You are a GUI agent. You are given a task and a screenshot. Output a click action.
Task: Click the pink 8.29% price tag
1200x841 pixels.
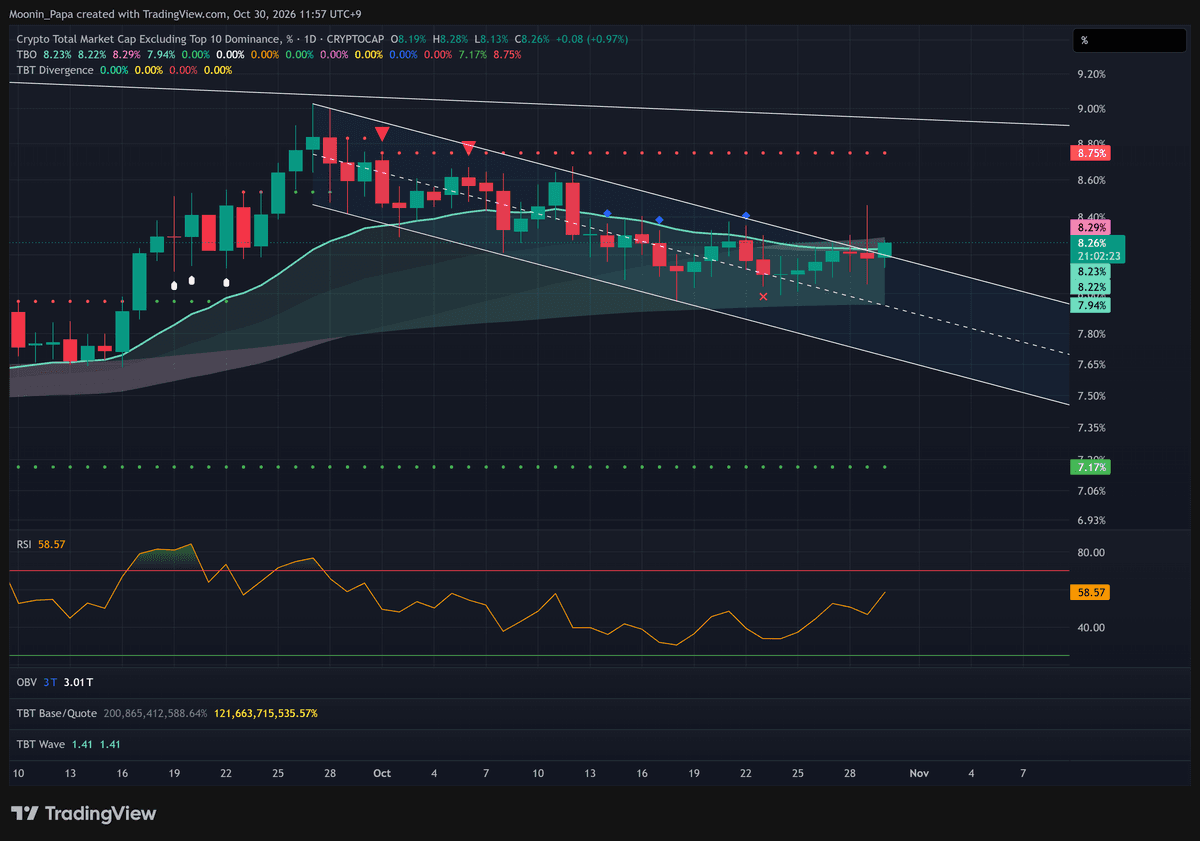pos(1090,228)
